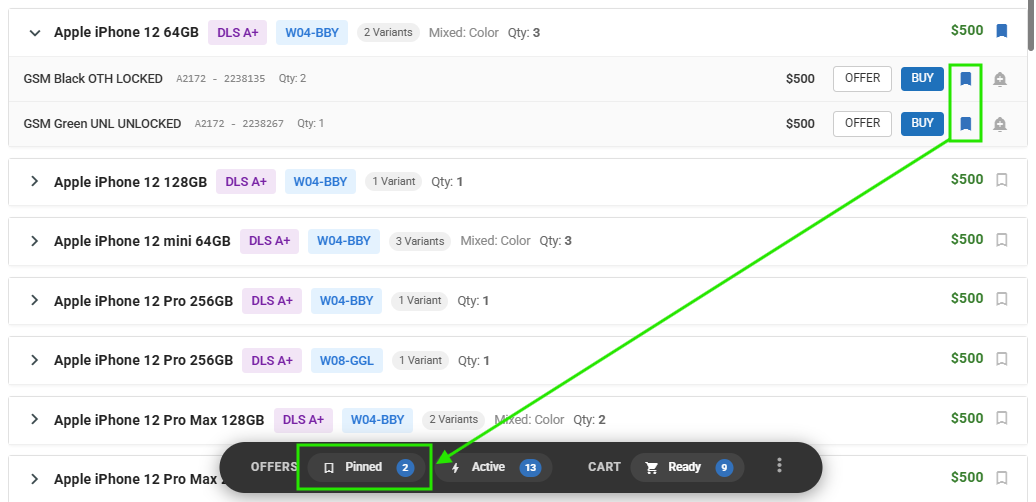Click the 2 Variants chip on iPhone 12 64GB
Screen dimensions: 1036x502
click(x=388, y=32)
